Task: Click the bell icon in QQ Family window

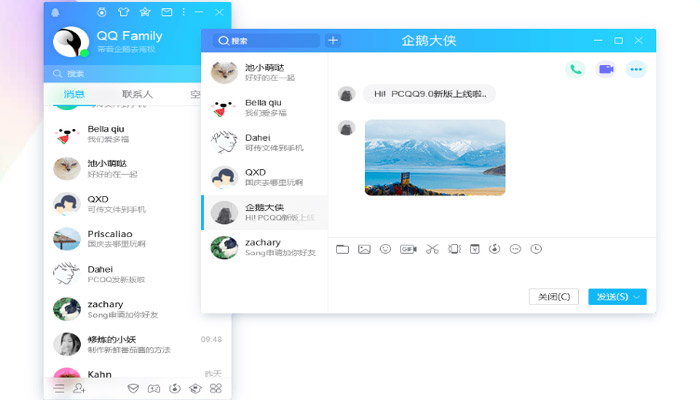Action: (x=55, y=12)
